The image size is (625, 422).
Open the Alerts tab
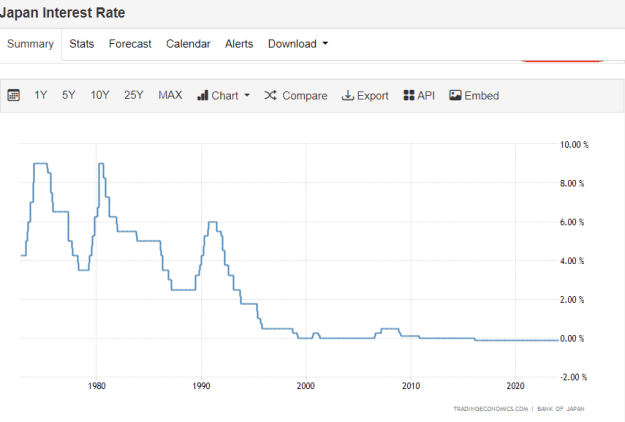(239, 44)
